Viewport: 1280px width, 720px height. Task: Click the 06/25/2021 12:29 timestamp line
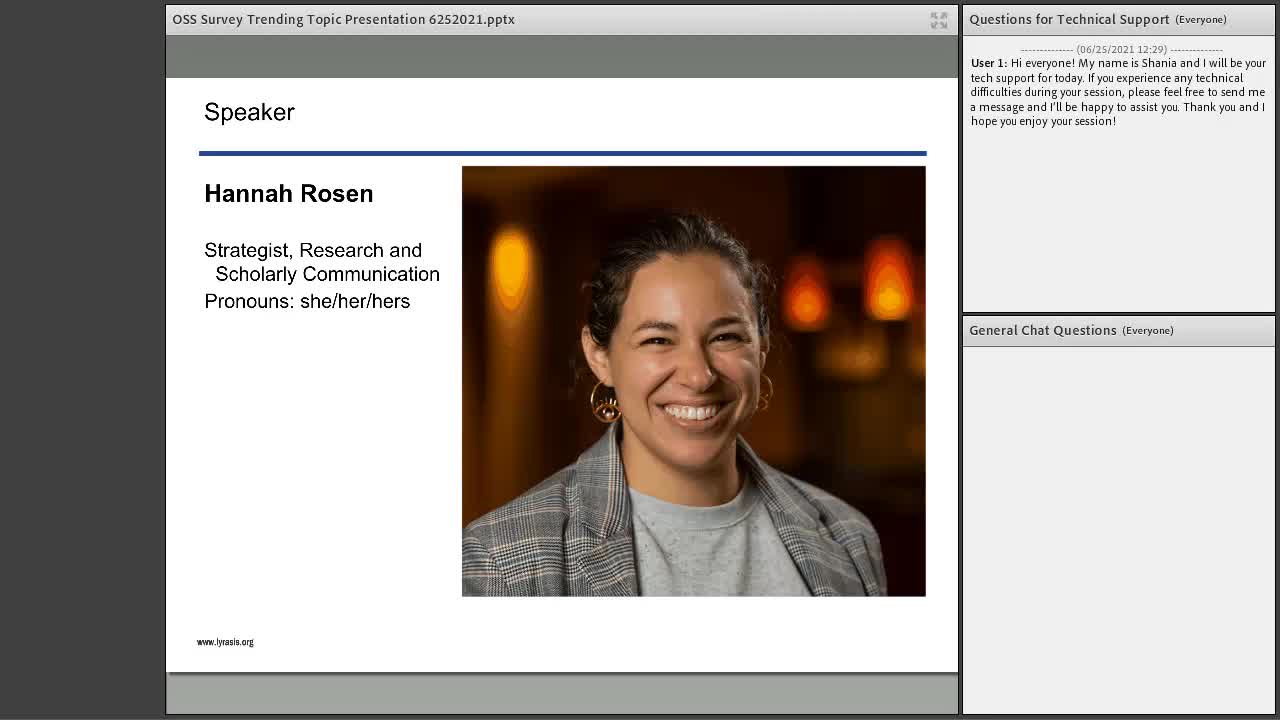tap(1121, 49)
